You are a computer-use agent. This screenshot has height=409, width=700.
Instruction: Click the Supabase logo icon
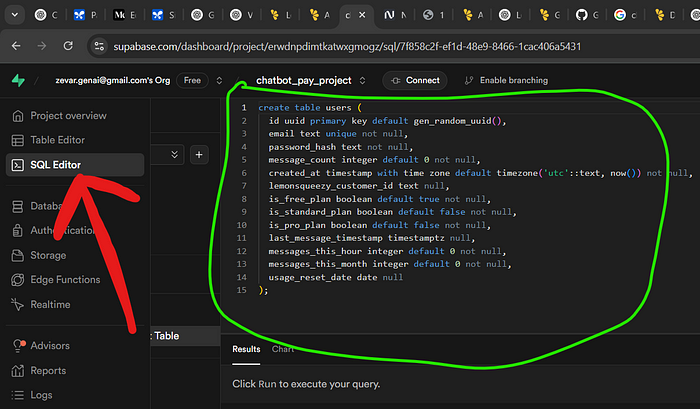18,80
